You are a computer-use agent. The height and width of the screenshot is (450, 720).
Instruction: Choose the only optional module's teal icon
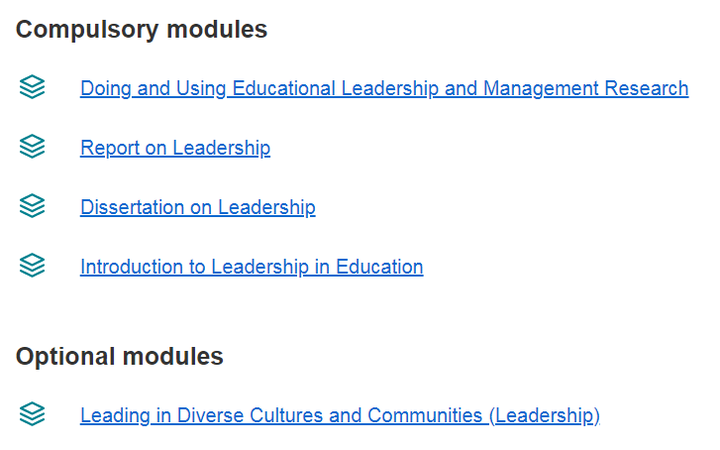click(32, 414)
